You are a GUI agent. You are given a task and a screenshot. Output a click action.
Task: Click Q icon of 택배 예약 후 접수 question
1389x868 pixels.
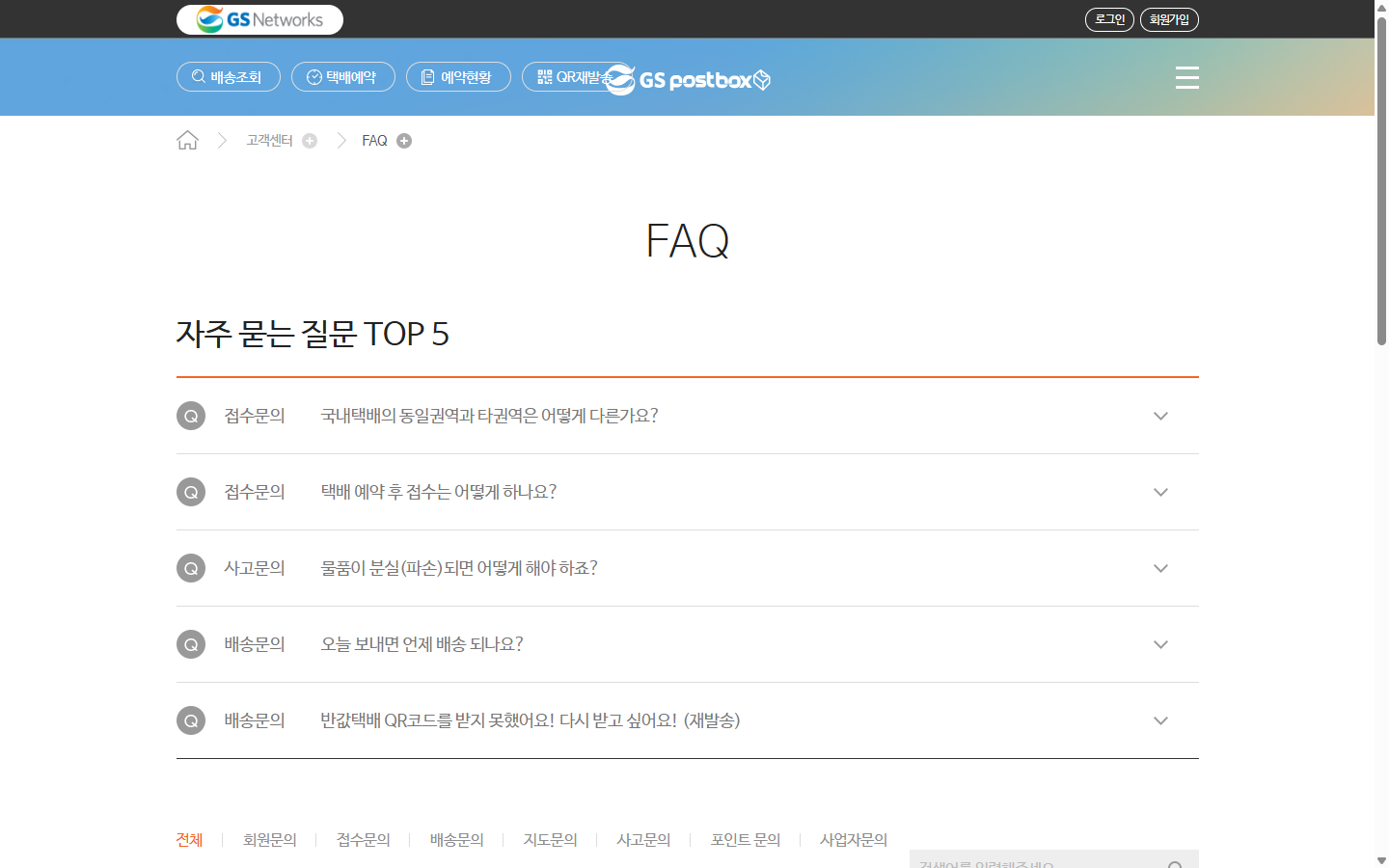pyautogui.click(x=191, y=492)
